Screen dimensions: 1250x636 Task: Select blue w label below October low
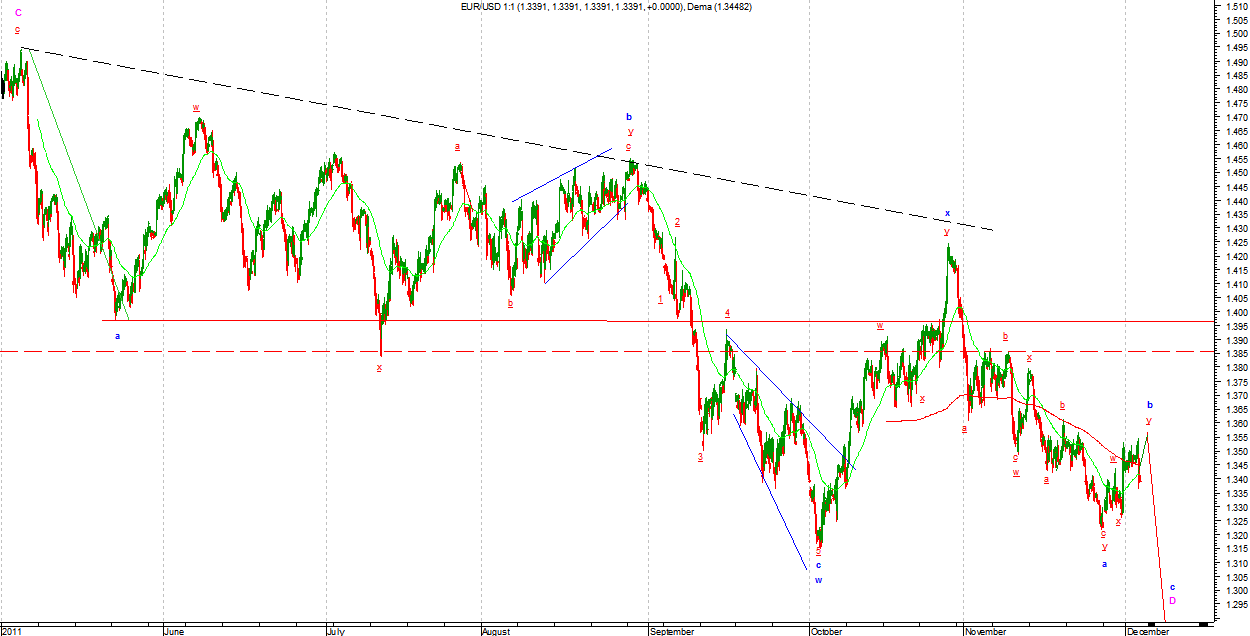click(x=817, y=579)
